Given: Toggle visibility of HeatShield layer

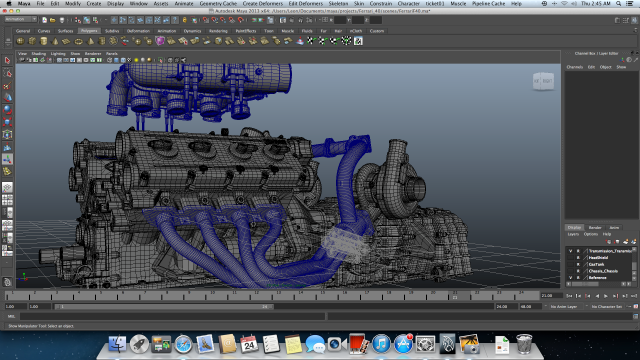Looking at the screenshot, I should tap(570, 258).
